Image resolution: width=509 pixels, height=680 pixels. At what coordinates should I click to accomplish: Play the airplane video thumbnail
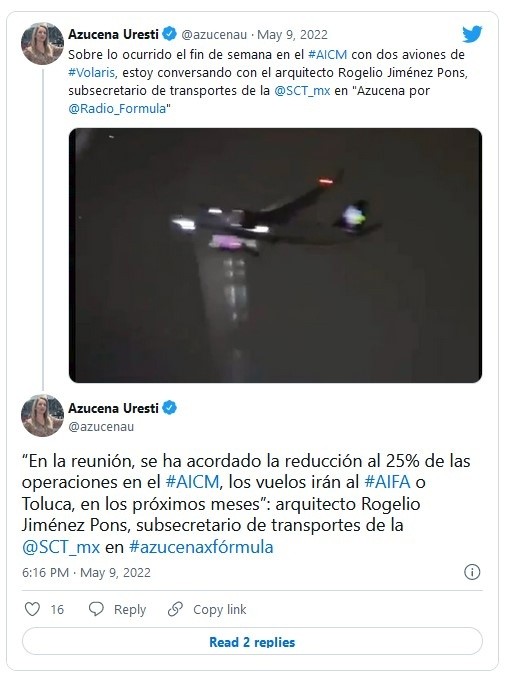[275, 255]
